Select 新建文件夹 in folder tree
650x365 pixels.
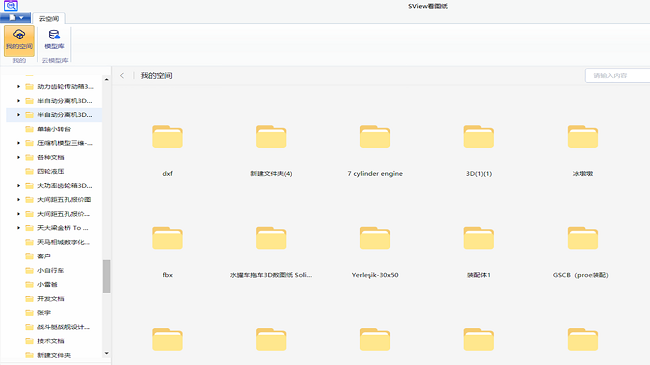(54, 355)
